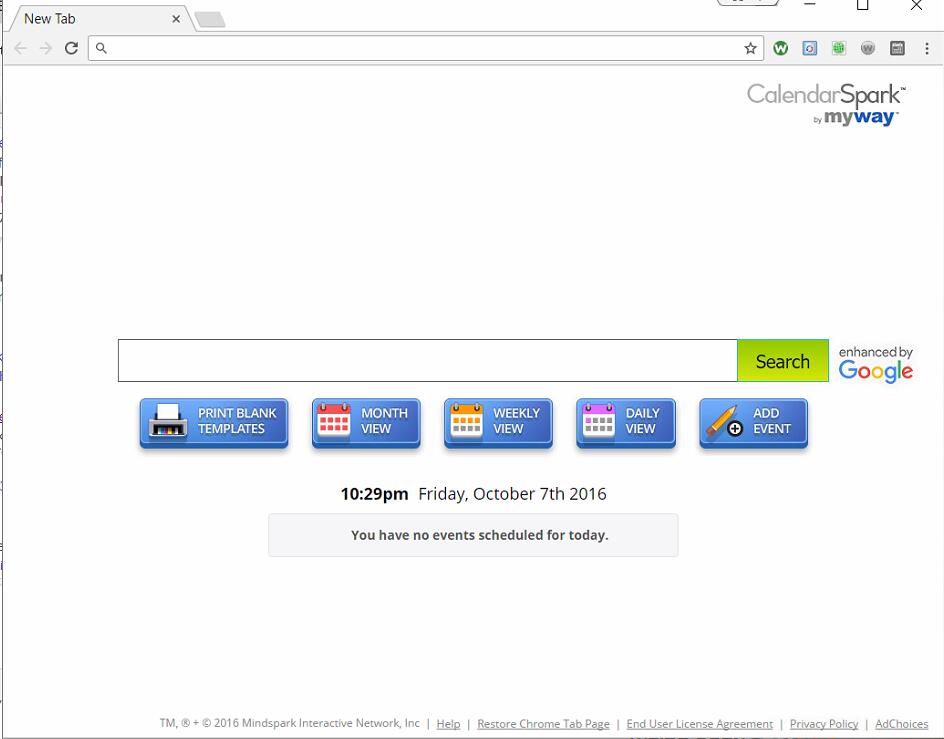
Task: Reload the current page
Action: point(72,48)
